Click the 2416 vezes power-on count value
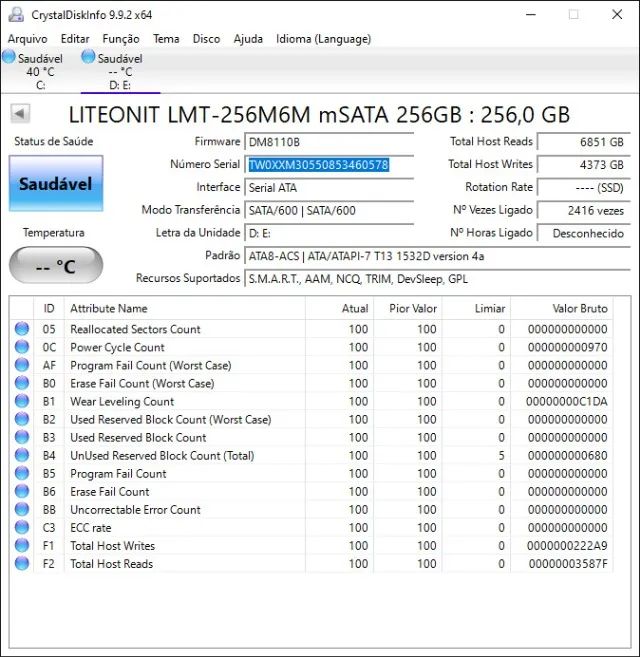 (584, 210)
